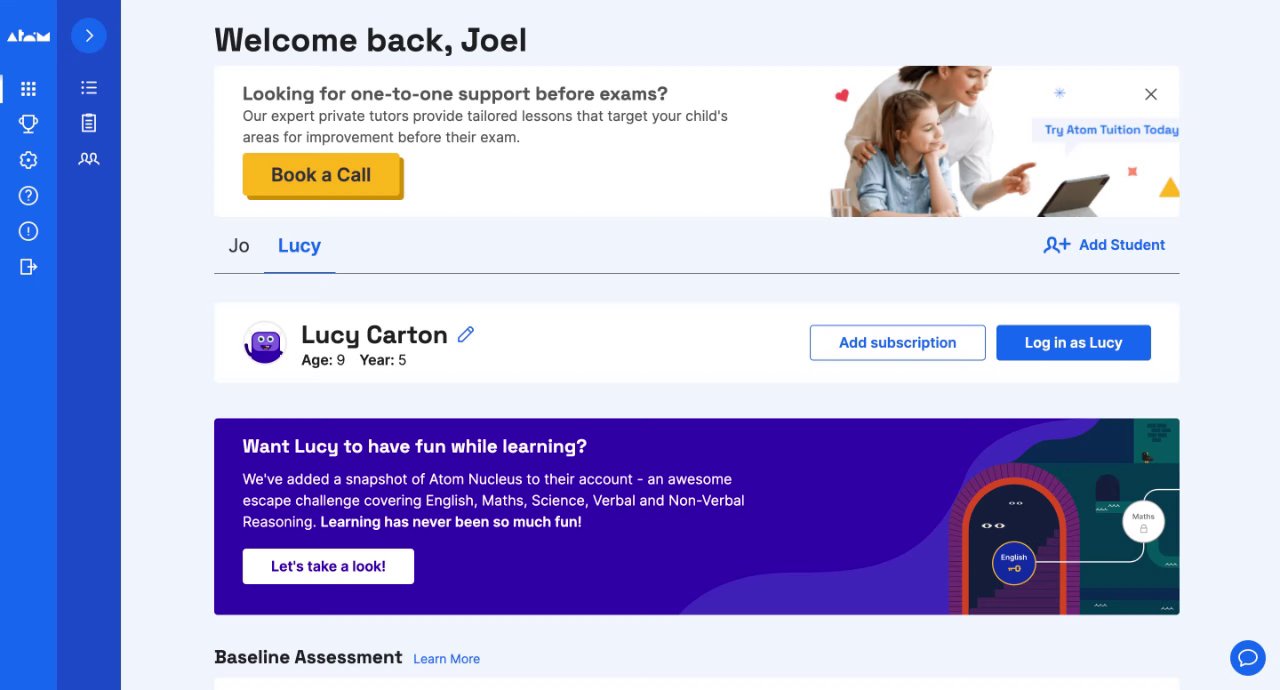Switch to the Jo student tab
The height and width of the screenshot is (690, 1280).
coord(239,246)
